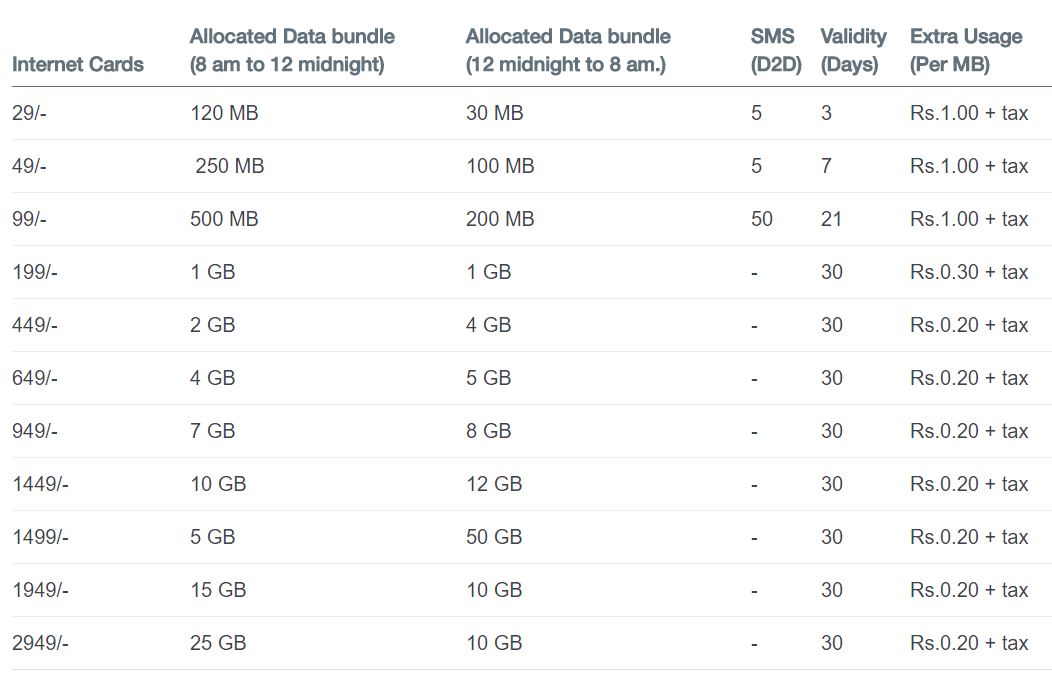Select the 29/- internet card row
Viewport: 1052px width, 678px height.
pyautogui.click(x=531, y=113)
